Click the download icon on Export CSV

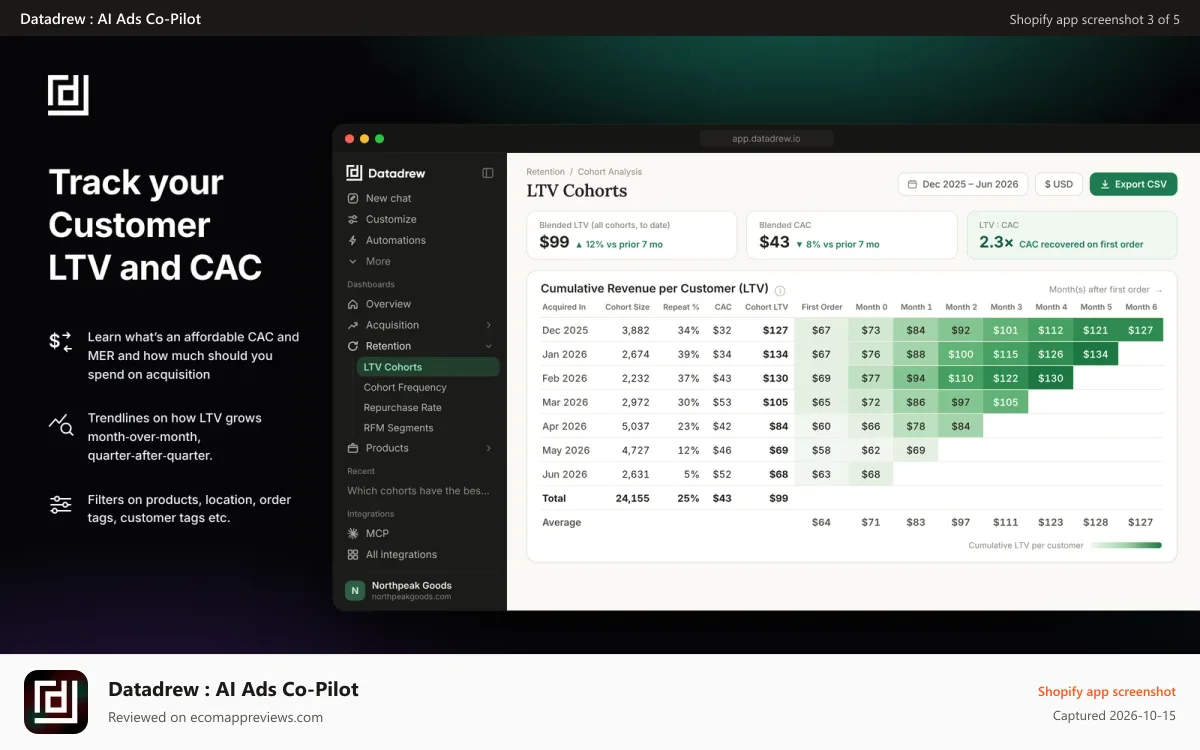pos(1105,184)
